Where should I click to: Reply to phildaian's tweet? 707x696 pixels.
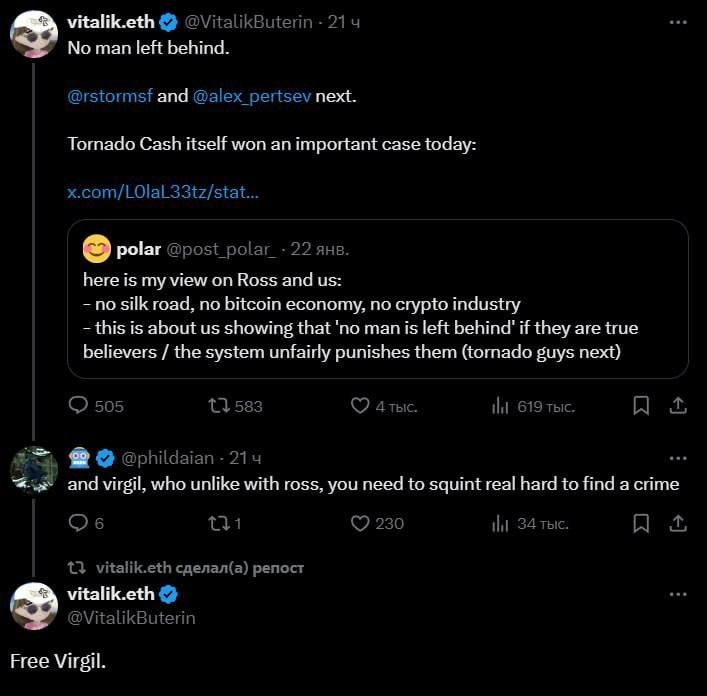click(x=79, y=523)
